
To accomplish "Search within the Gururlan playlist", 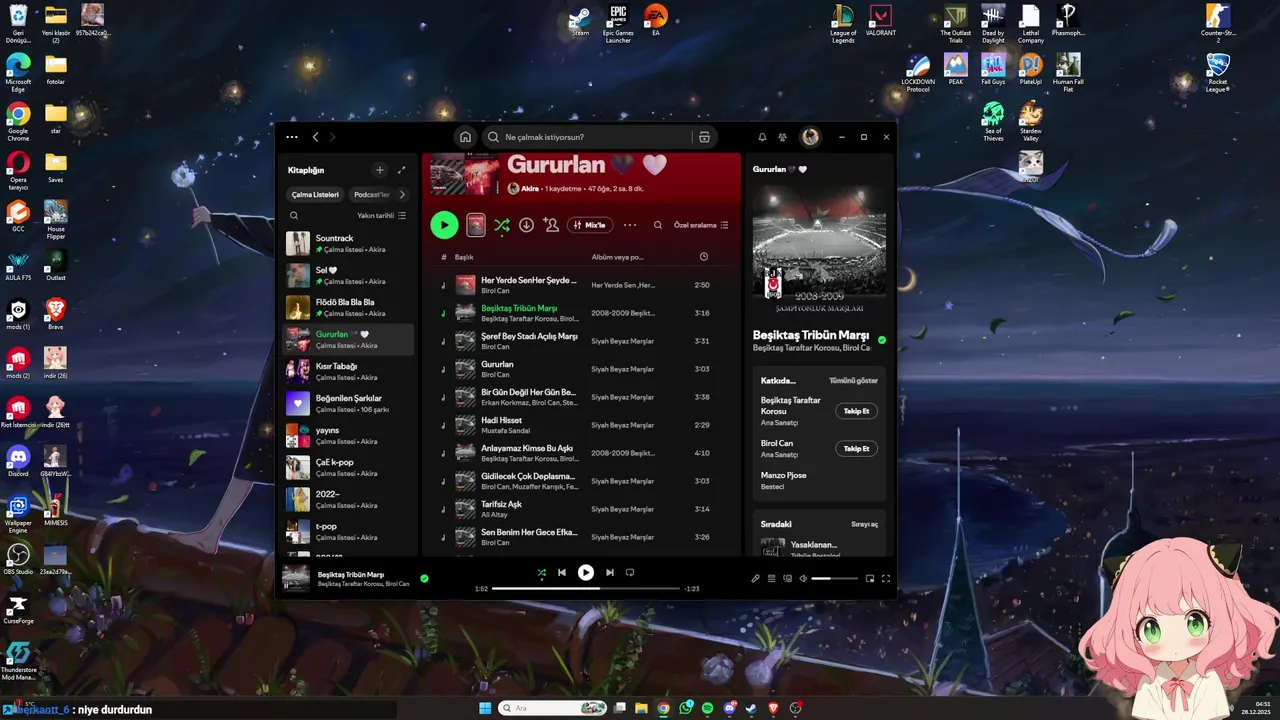I will click(658, 225).
